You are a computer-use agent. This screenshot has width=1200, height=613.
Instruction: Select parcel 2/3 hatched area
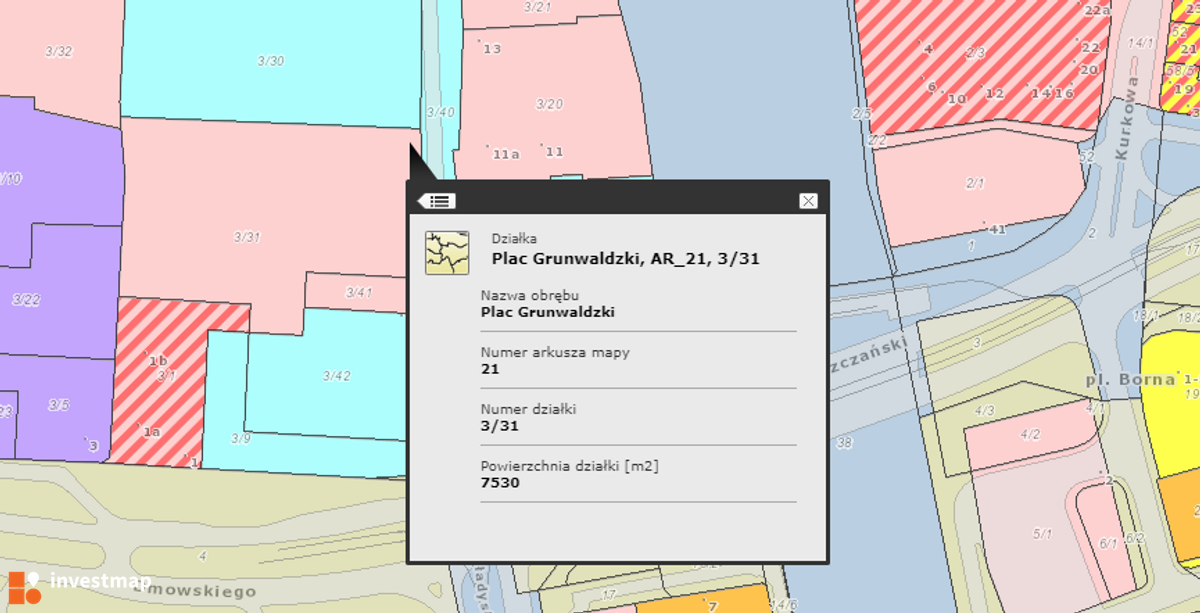pyautogui.click(x=975, y=53)
